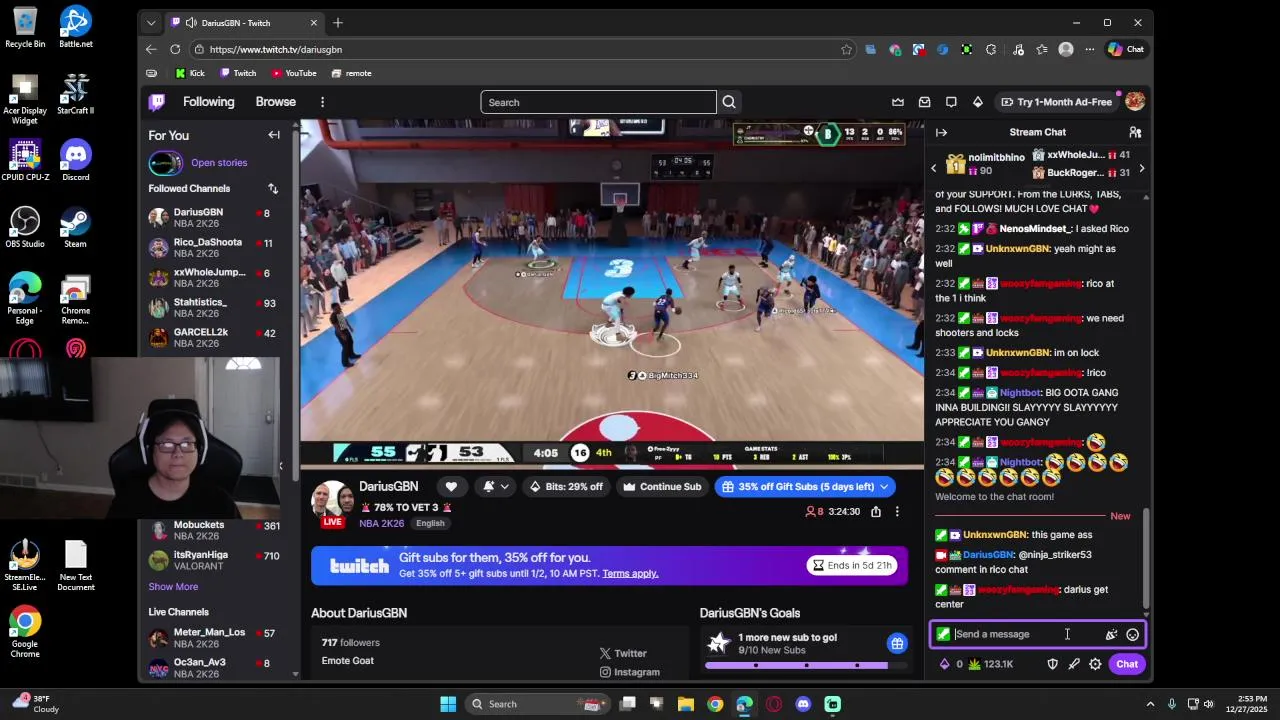Open the YouTube bookmark
Screen dimensions: 1280x720
click(x=294, y=73)
